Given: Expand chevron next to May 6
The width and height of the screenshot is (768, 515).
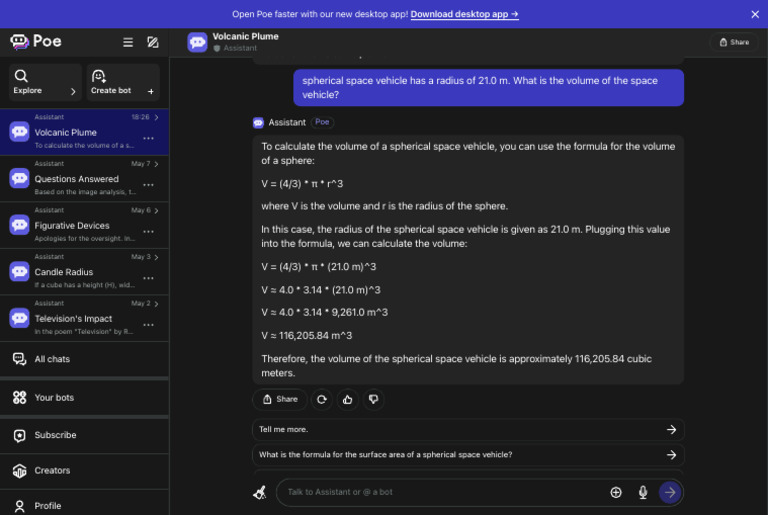Looking at the screenshot, I should click(x=156, y=210).
